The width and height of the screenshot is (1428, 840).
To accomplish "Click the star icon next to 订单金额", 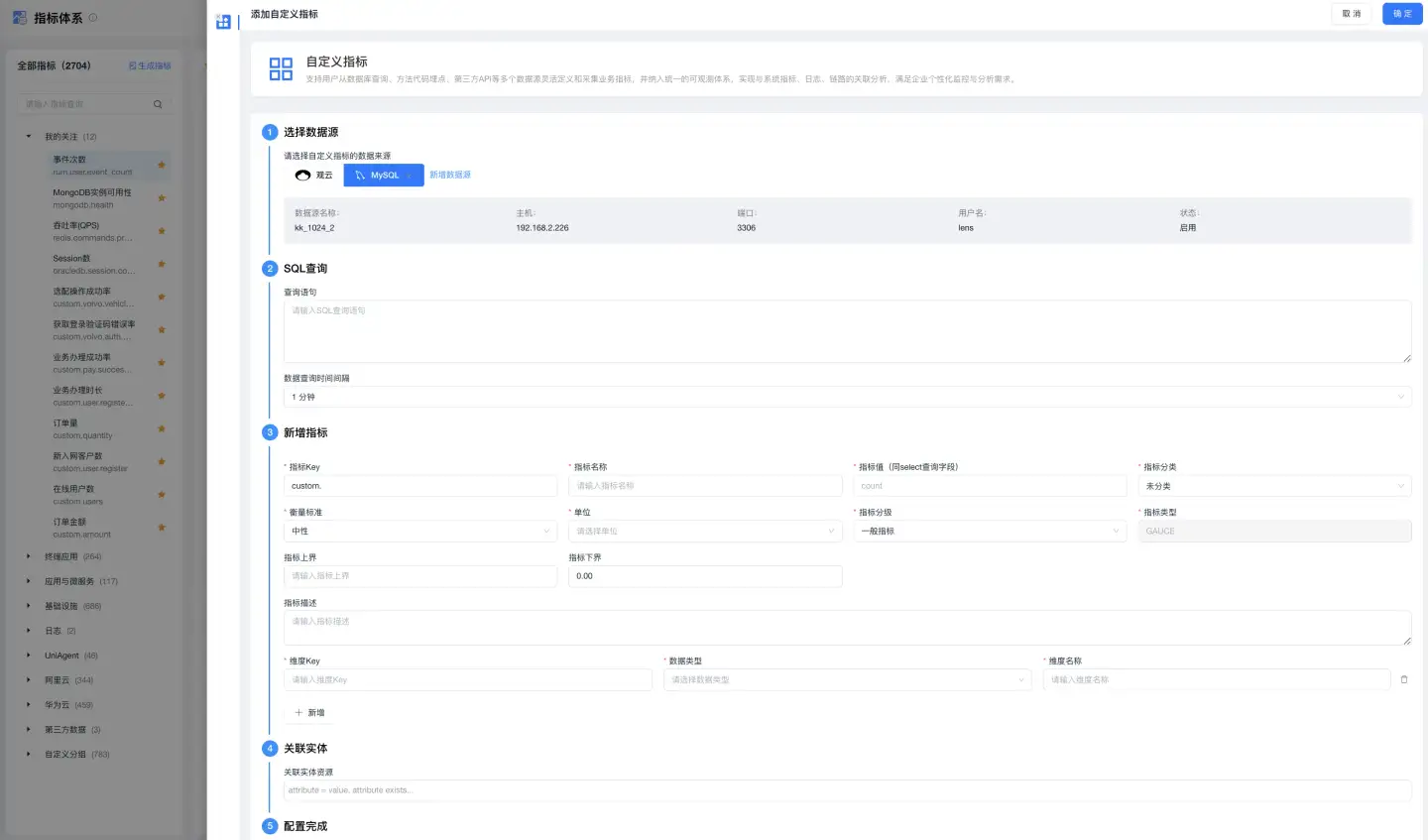I will tap(162, 528).
